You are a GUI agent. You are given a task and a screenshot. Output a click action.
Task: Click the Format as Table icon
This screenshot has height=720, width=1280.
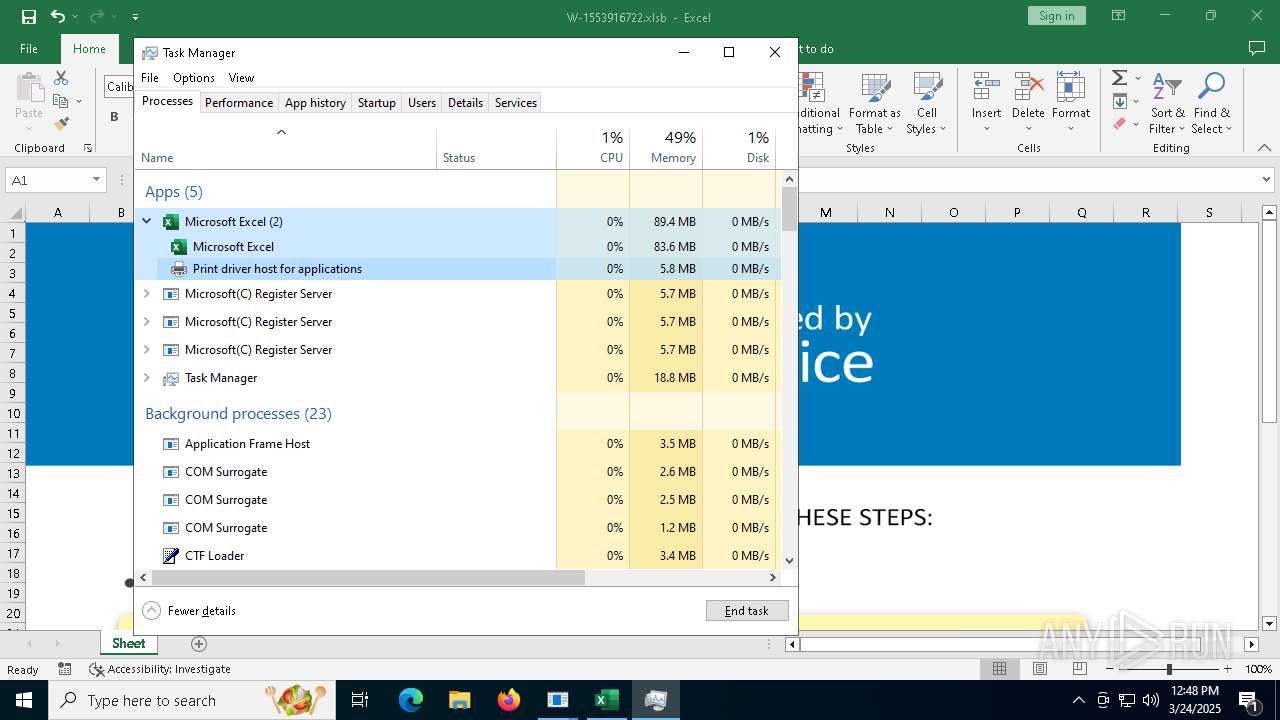pyautogui.click(x=875, y=89)
